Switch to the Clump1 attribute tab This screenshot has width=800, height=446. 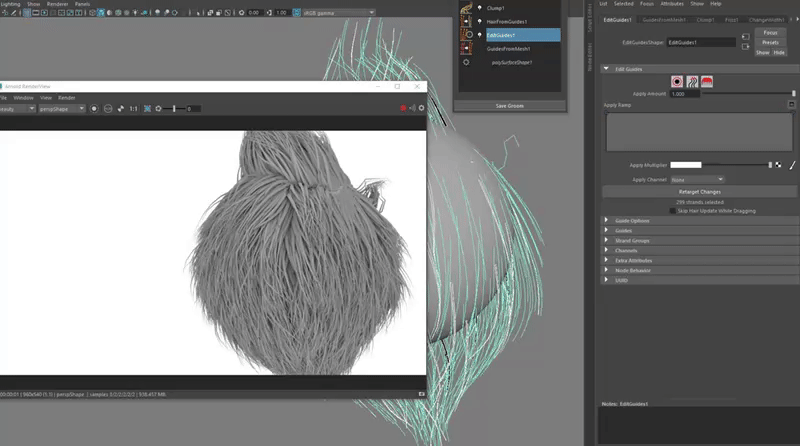click(705, 20)
